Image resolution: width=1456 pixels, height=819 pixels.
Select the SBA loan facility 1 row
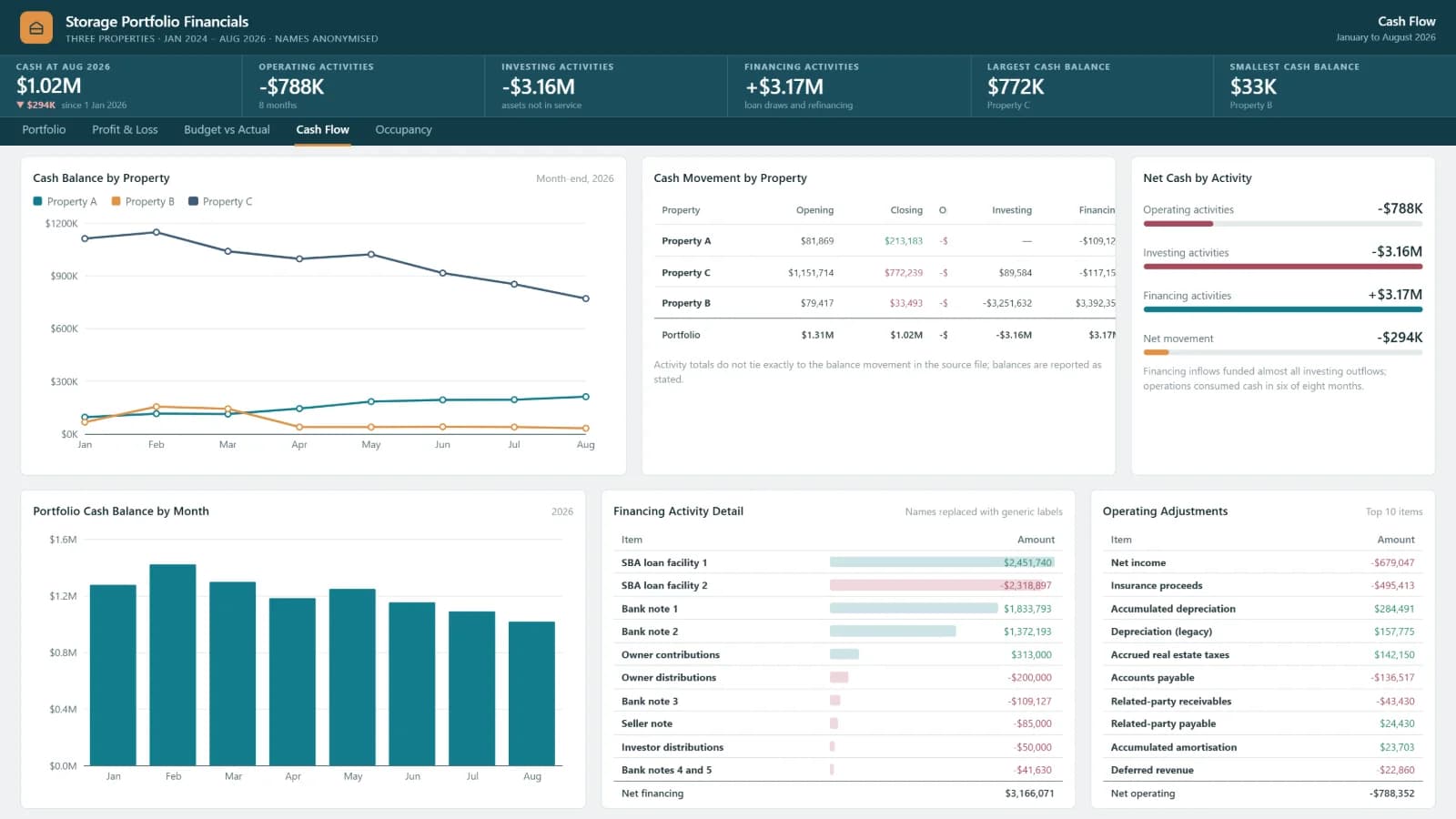pyautogui.click(x=838, y=562)
